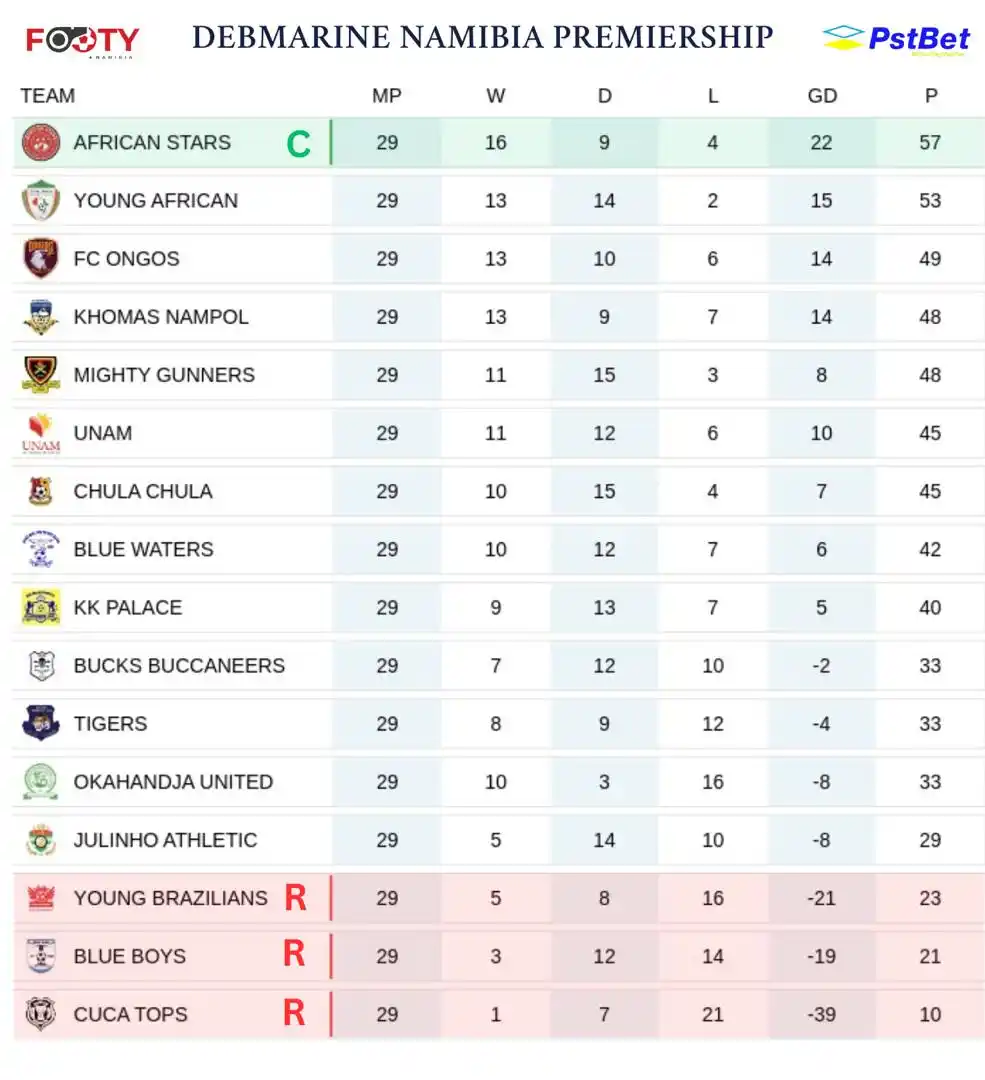Select the KK Palace yellow badge

[41, 608]
